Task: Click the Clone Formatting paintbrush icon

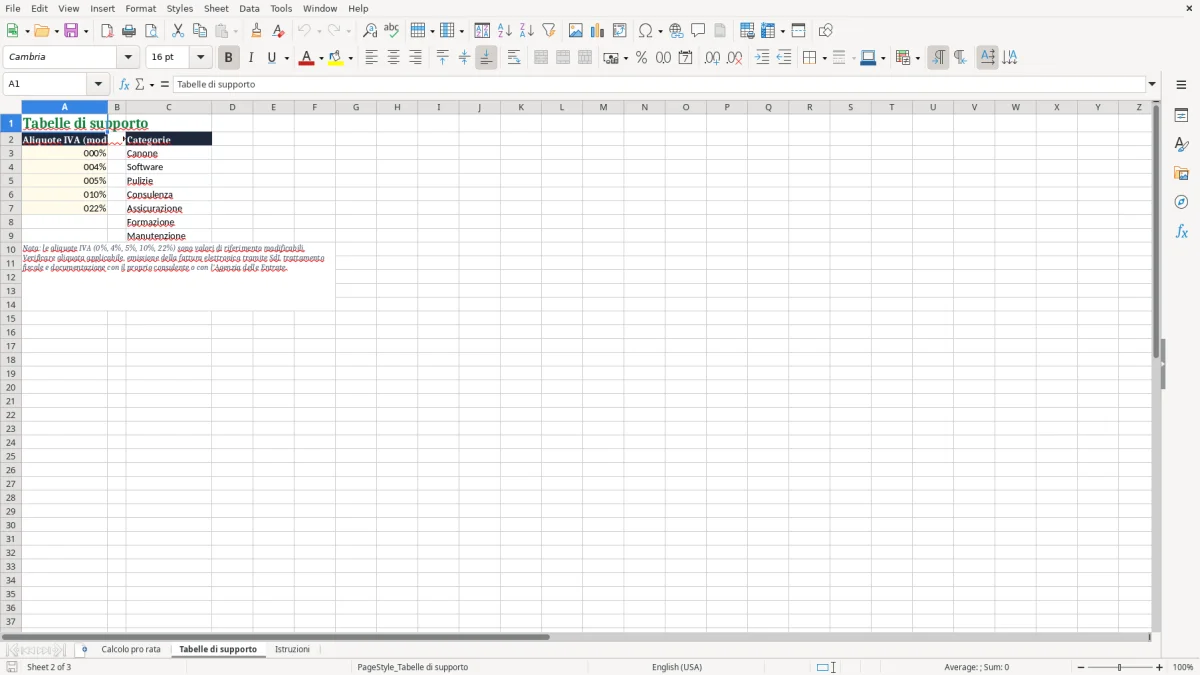Action: tap(257, 31)
